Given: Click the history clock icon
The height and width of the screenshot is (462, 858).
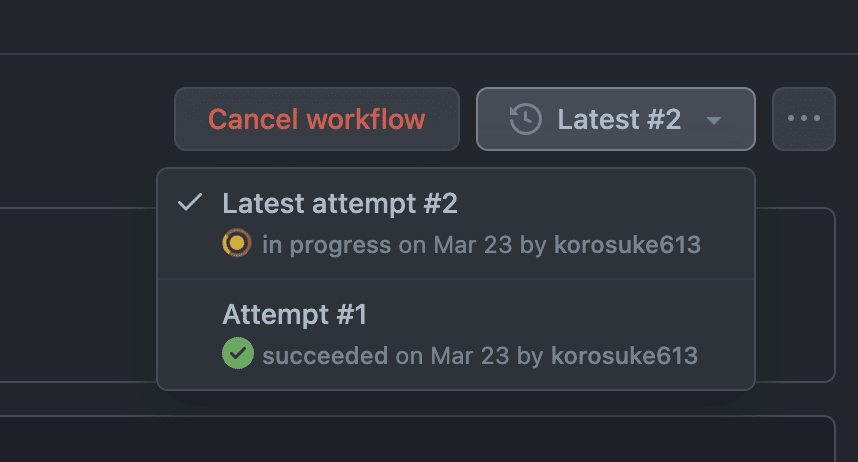Looking at the screenshot, I should (525, 119).
